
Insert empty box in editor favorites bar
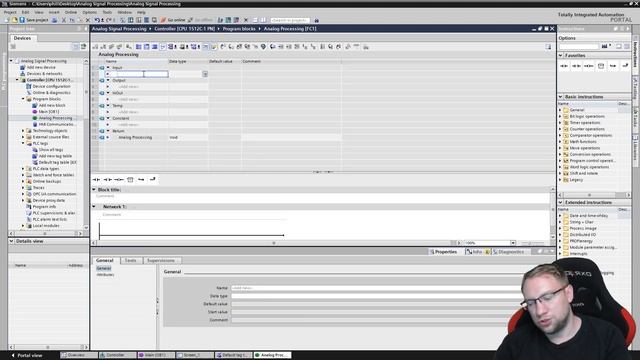(130, 180)
